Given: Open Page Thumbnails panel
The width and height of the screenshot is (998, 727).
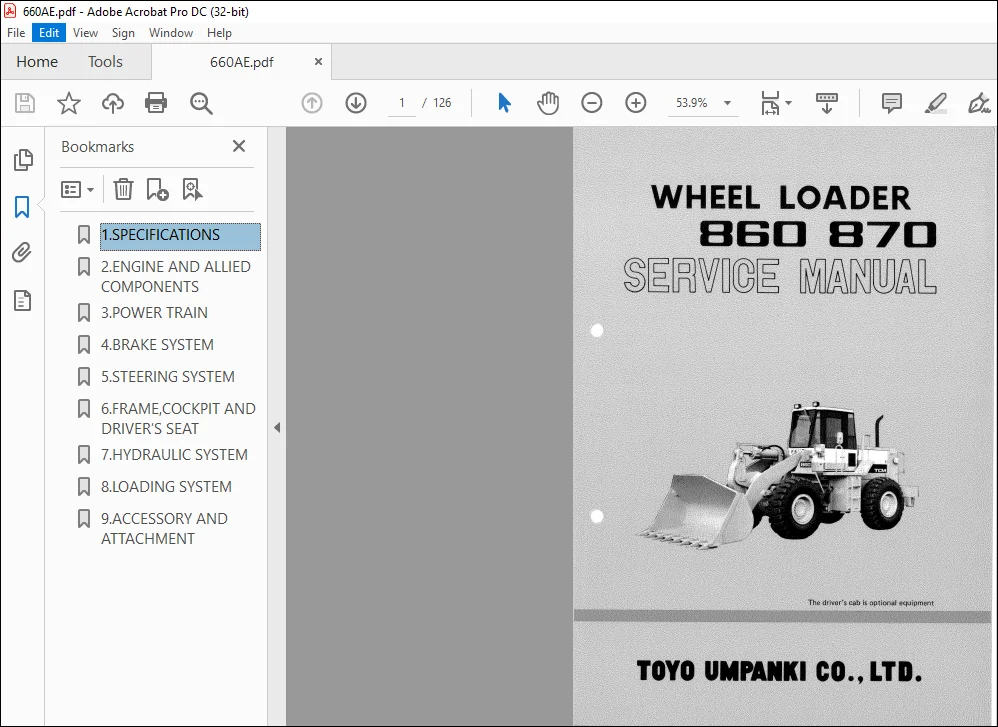Looking at the screenshot, I should point(23,160).
